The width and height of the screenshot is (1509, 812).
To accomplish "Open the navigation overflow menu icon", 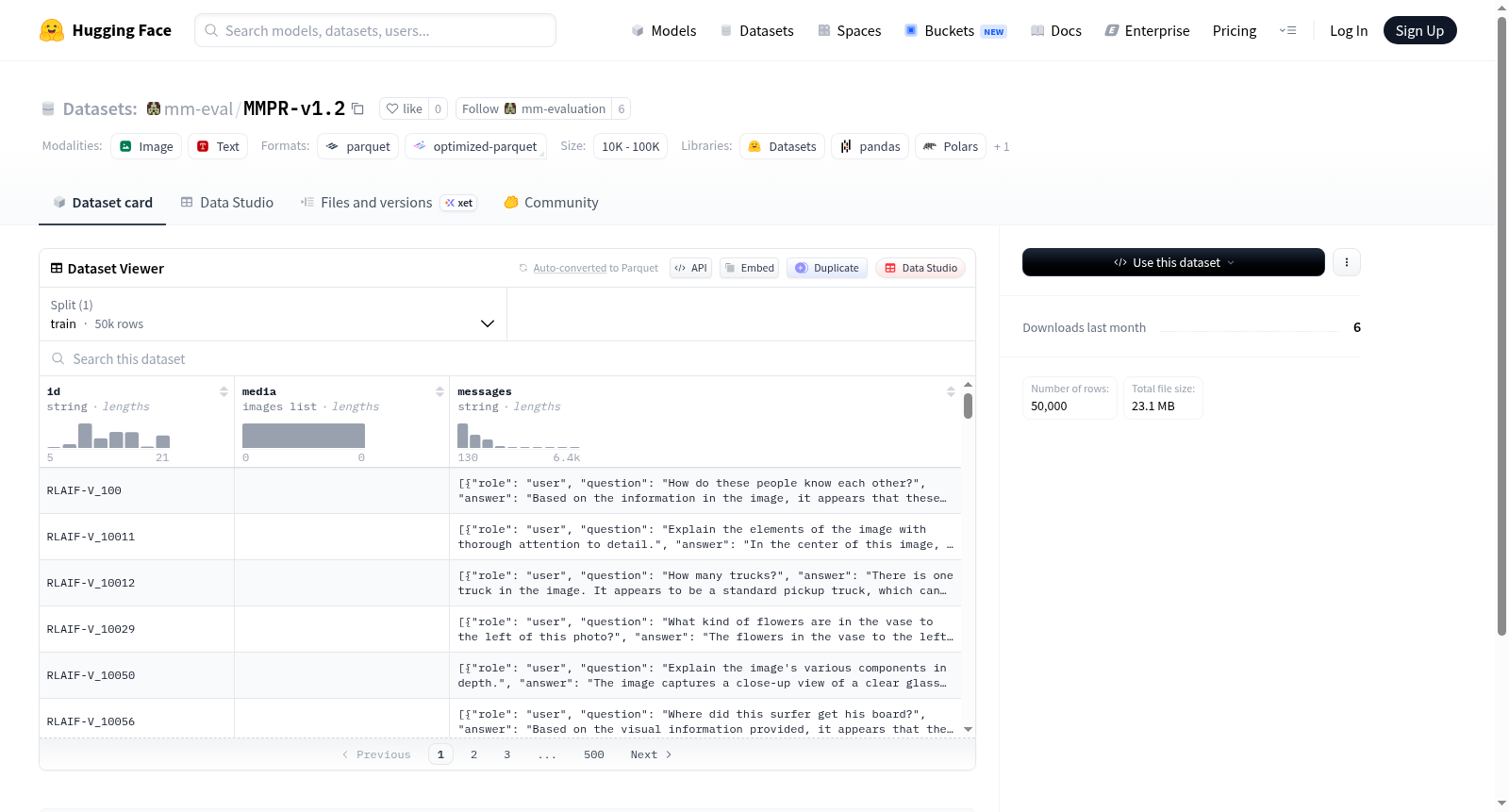I will (x=1287, y=30).
